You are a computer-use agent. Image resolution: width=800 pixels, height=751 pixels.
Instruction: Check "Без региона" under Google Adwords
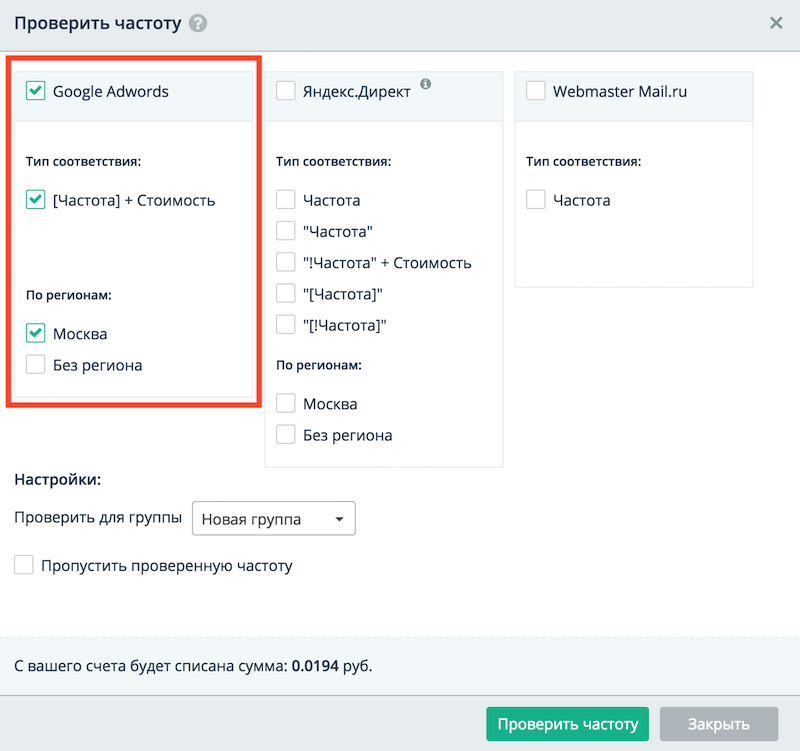pos(36,365)
